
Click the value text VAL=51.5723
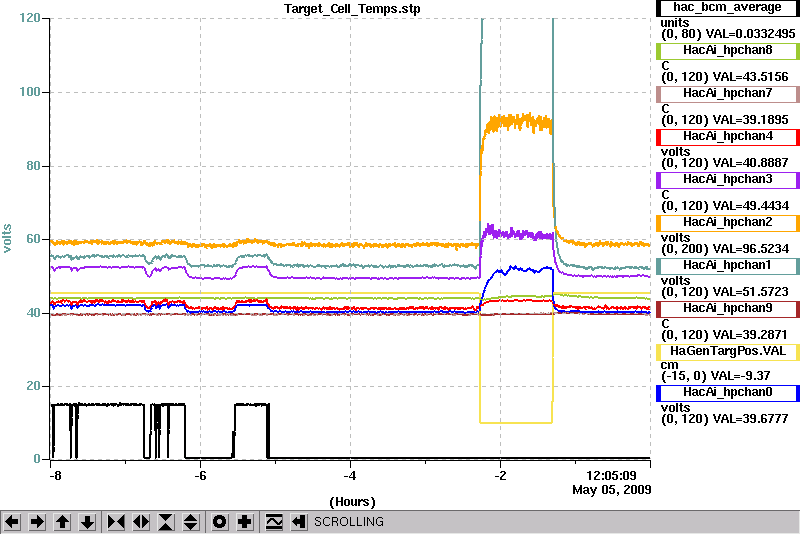coord(751,292)
